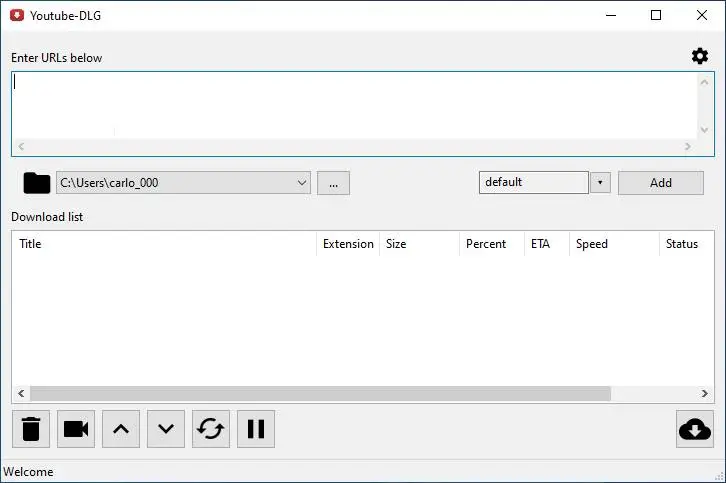Click the ETA column header
Image resolution: width=726 pixels, height=483 pixels.
[x=547, y=244]
